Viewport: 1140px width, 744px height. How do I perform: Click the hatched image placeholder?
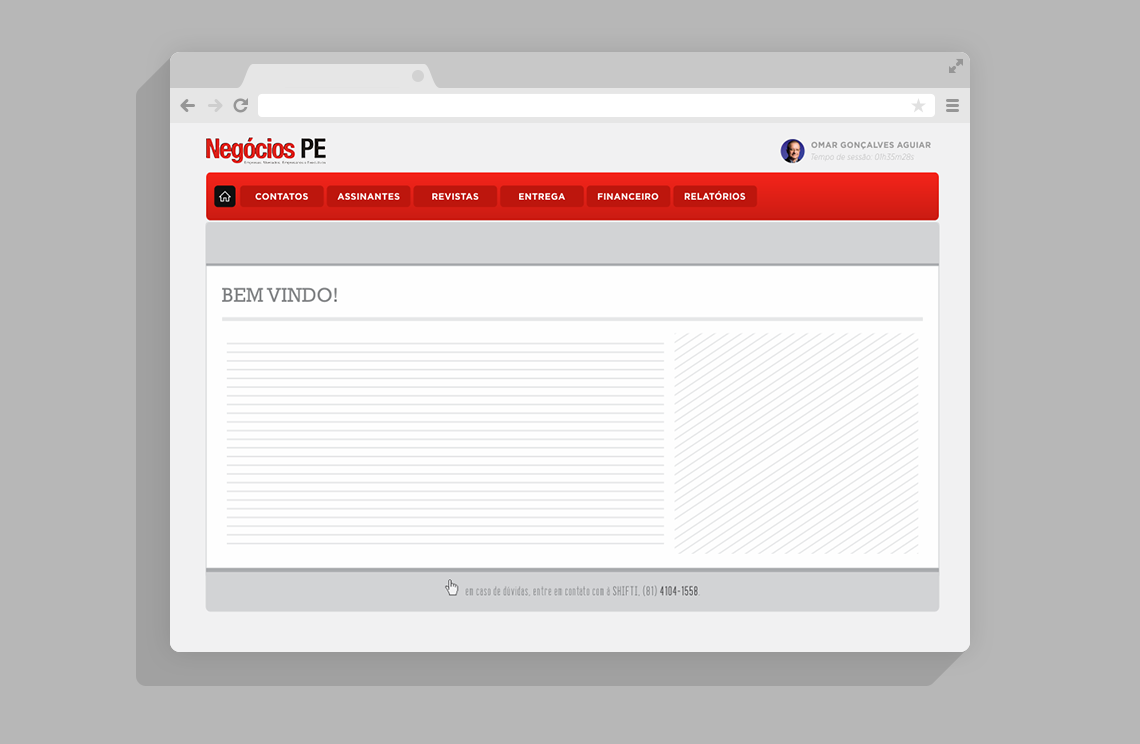[796, 443]
